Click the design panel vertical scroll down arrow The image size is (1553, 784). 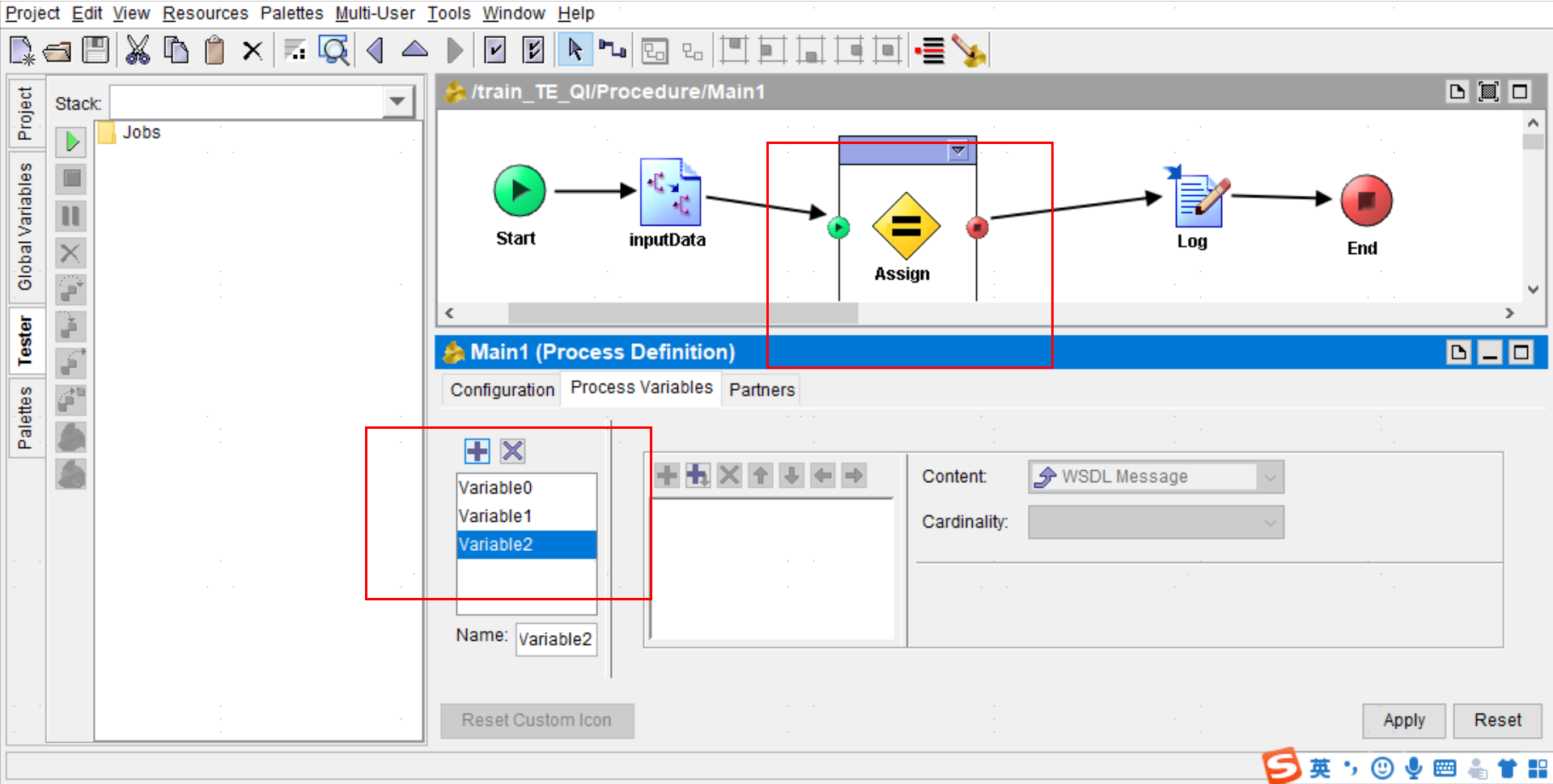click(1533, 290)
